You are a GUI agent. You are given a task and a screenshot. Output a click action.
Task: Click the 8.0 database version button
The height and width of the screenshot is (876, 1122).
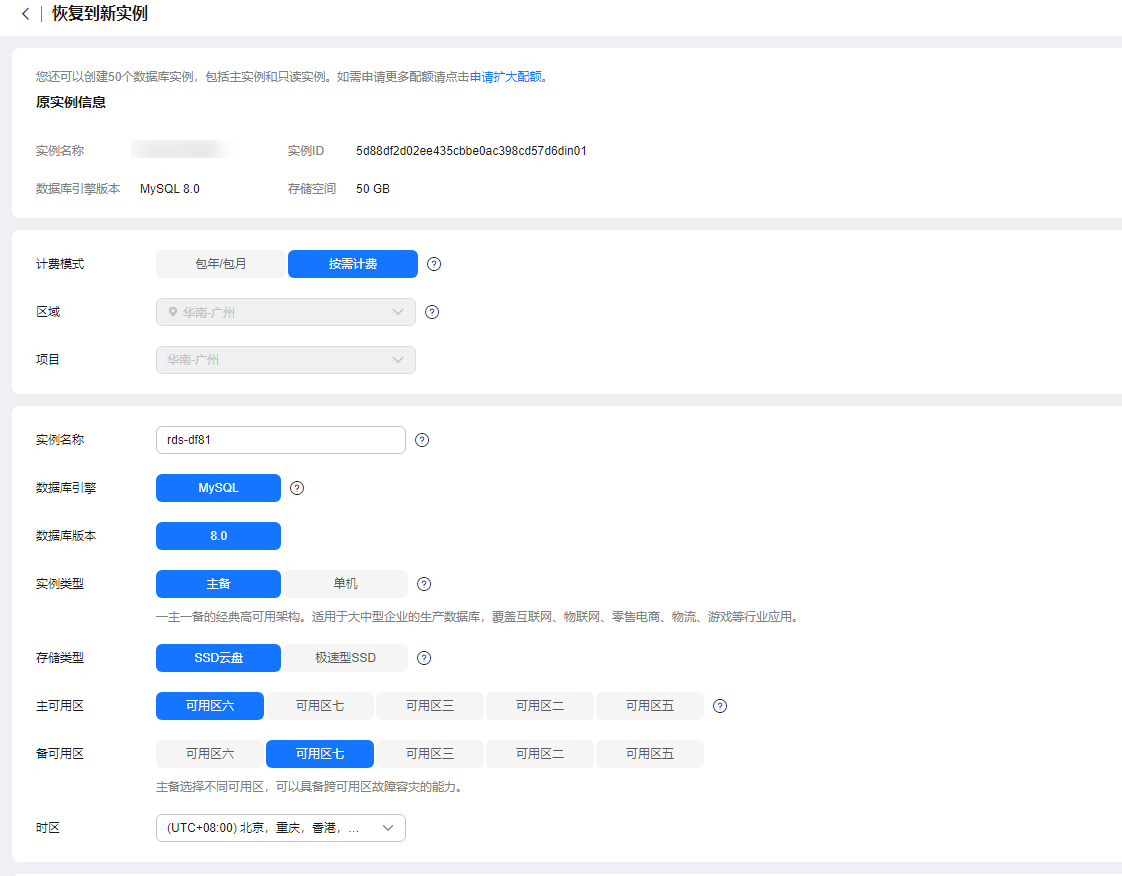point(218,536)
